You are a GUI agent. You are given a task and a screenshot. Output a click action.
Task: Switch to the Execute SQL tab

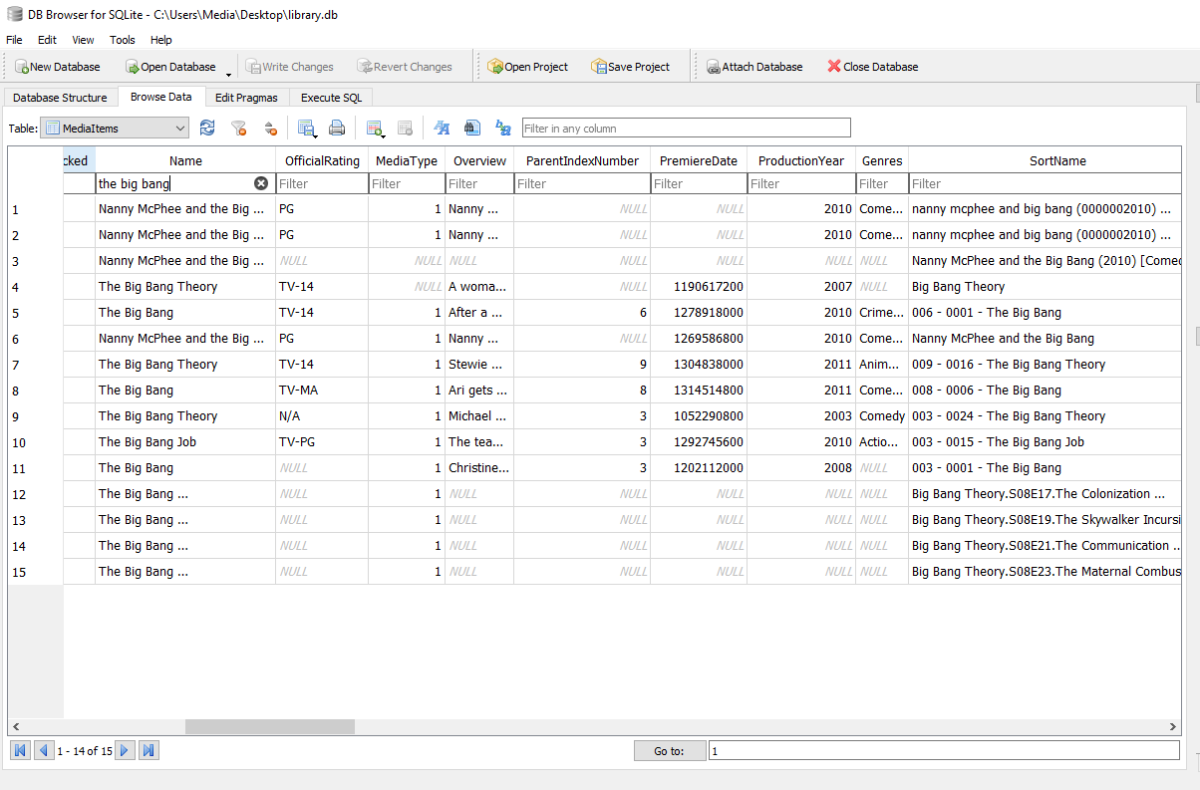(x=331, y=98)
